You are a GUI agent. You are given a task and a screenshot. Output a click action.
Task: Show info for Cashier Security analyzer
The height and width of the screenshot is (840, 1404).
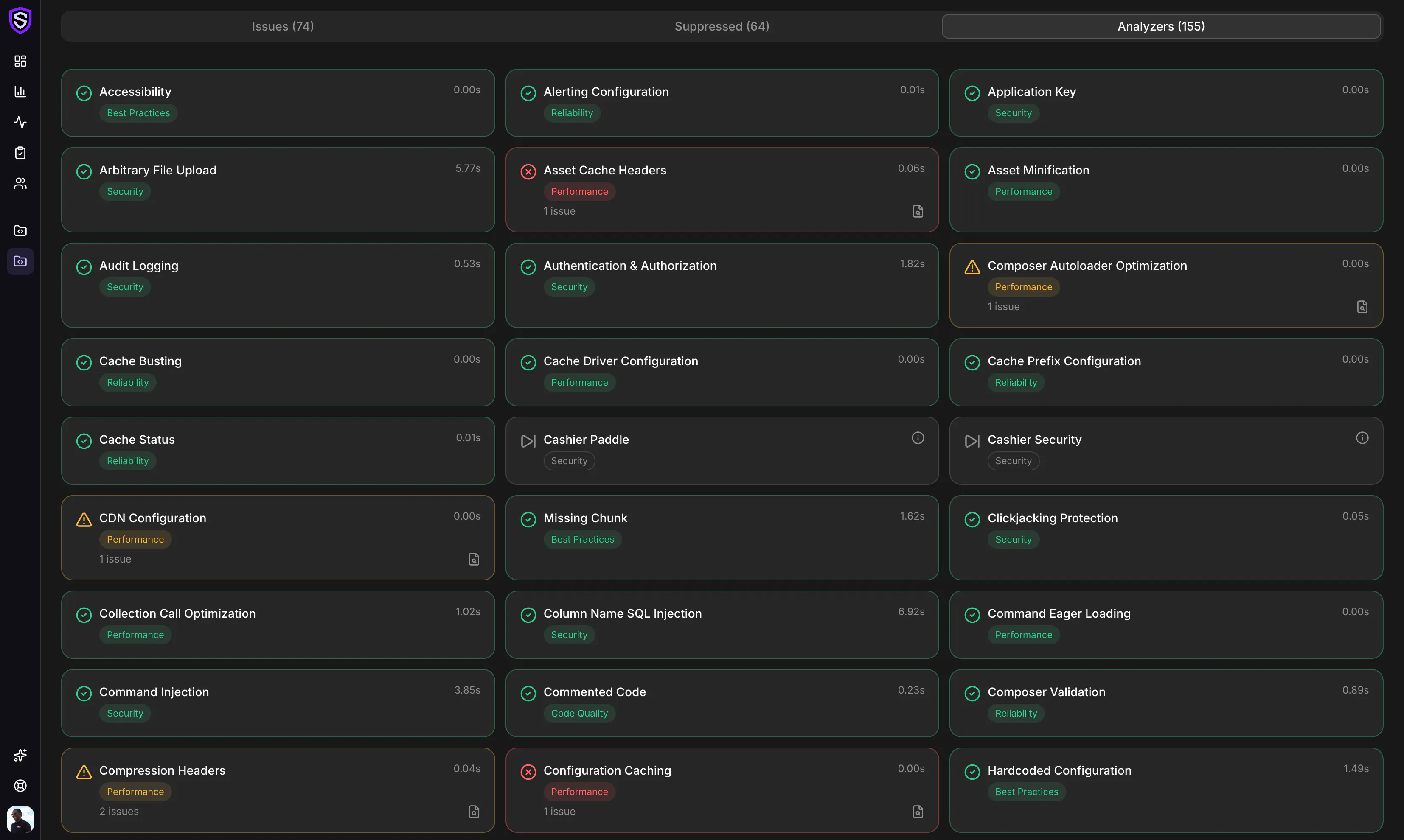pos(1362,438)
